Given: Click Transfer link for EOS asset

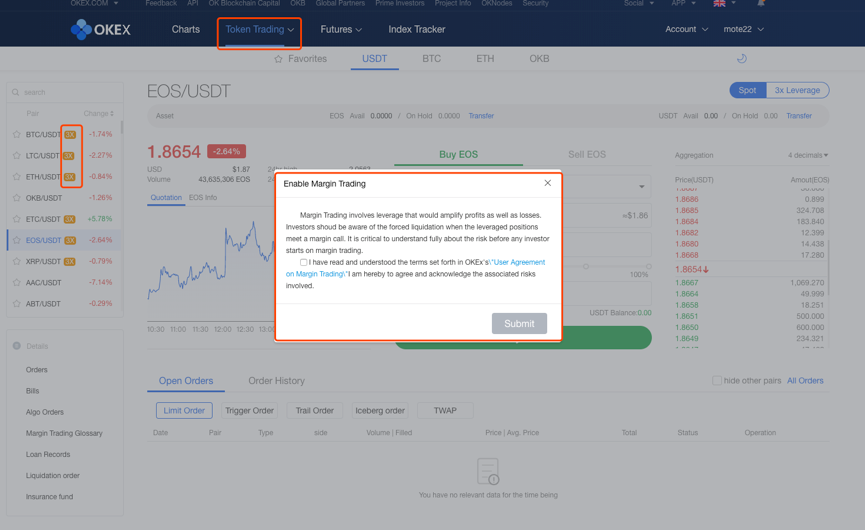Looking at the screenshot, I should coord(481,116).
